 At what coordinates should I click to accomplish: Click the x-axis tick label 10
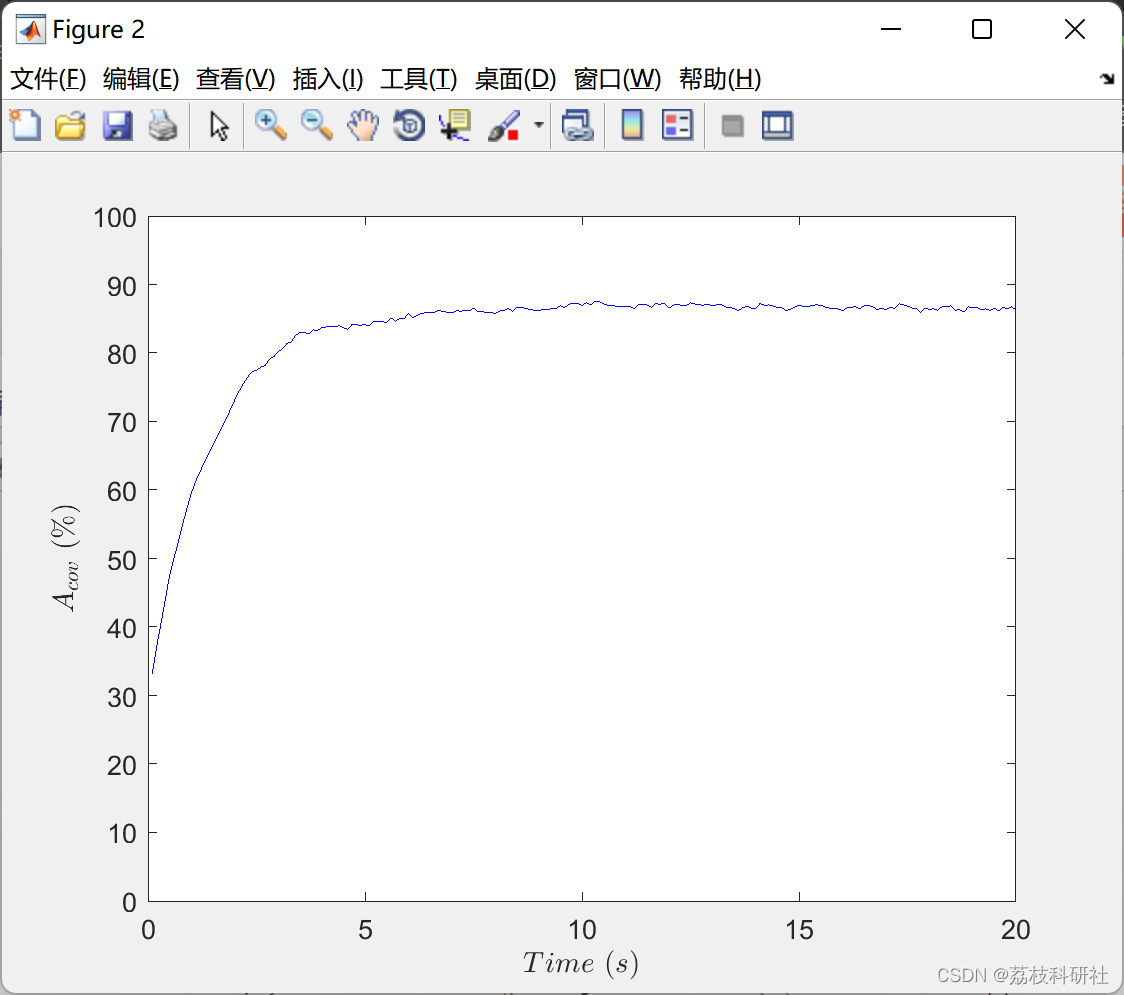point(582,930)
